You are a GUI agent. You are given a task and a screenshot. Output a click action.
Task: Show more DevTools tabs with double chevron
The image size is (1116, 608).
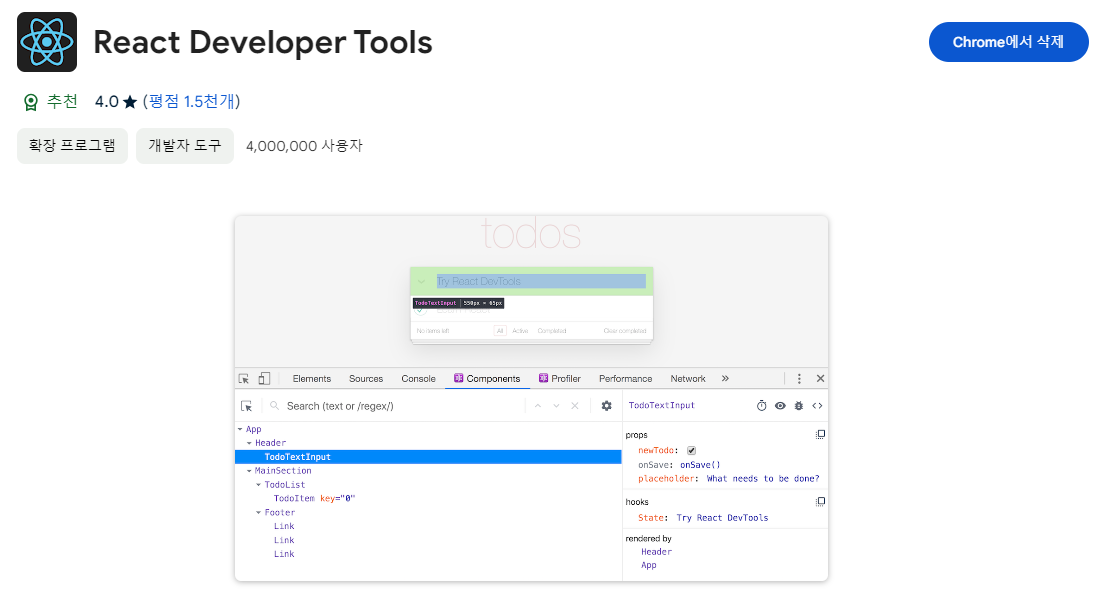[x=725, y=379]
